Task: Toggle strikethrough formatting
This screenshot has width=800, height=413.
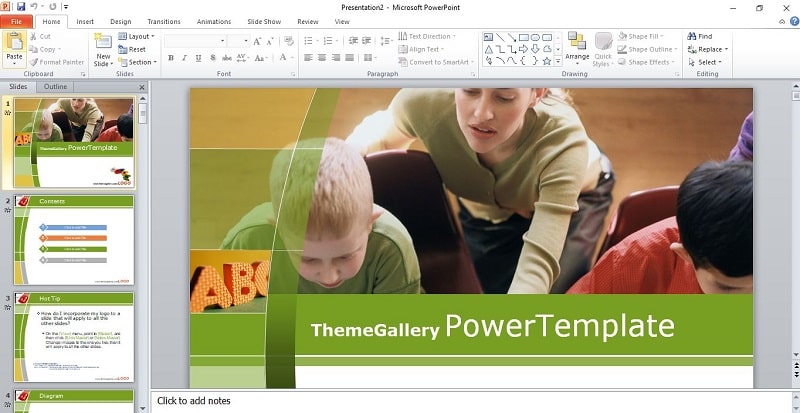Action: [x=227, y=58]
